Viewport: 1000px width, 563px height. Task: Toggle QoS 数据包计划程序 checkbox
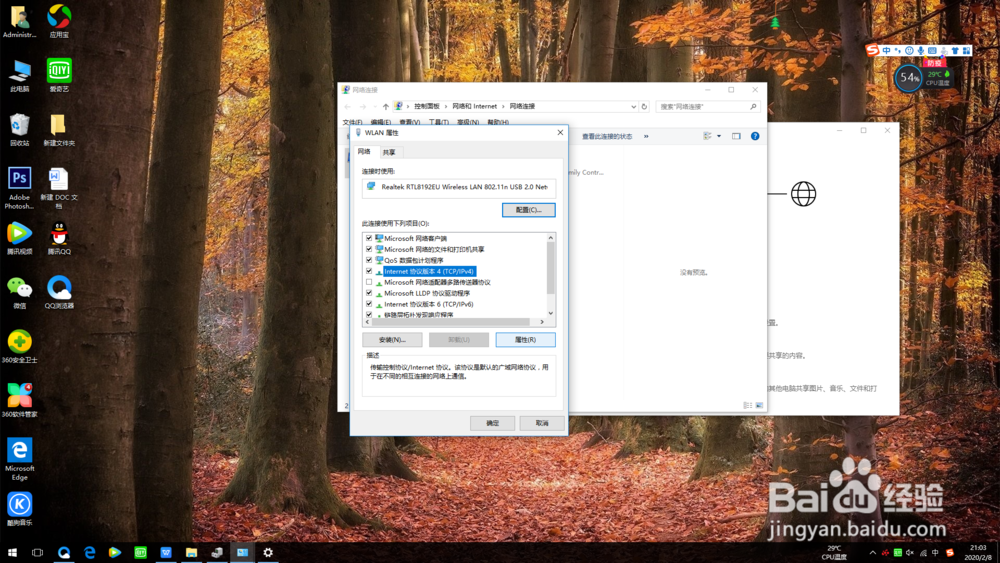[x=369, y=260]
